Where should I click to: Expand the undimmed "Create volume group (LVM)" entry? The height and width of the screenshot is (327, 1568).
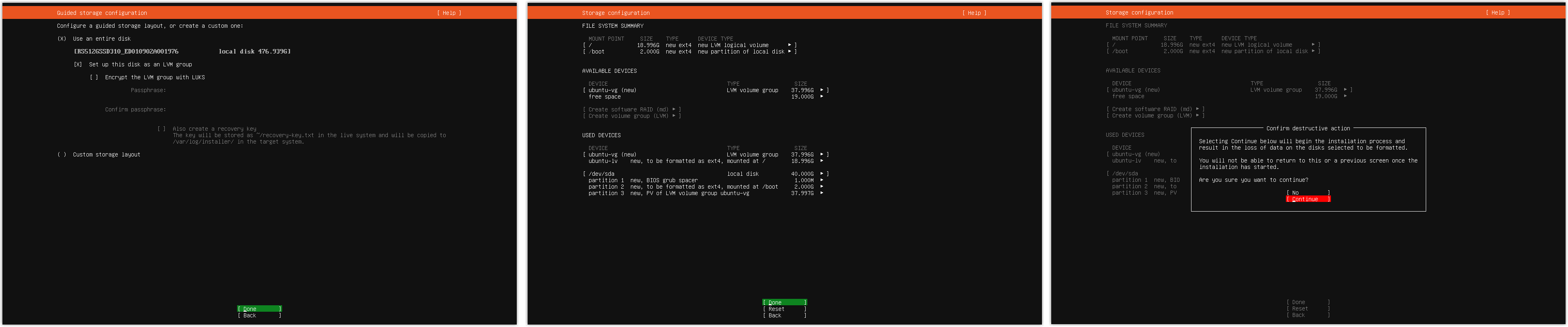point(631,116)
